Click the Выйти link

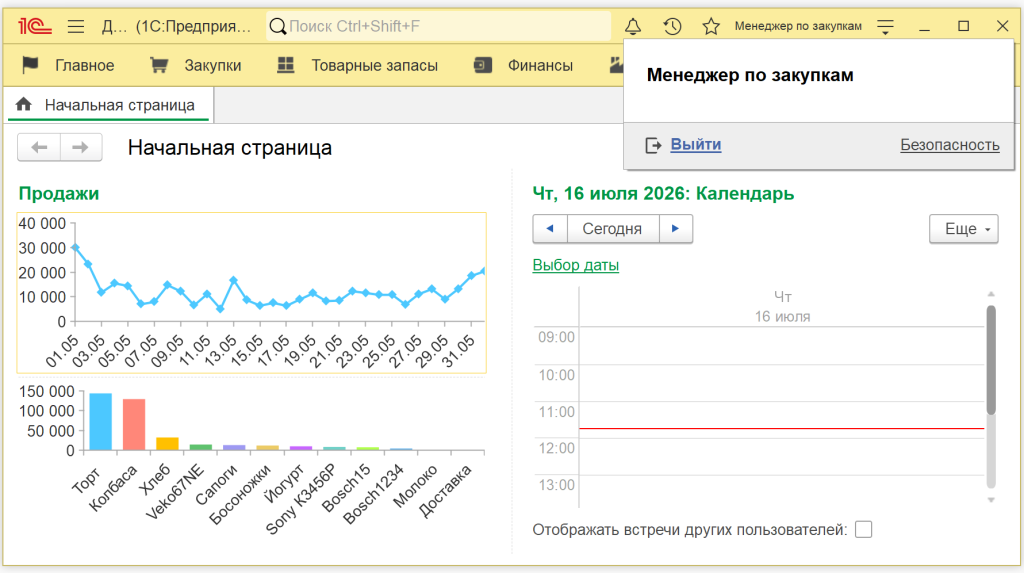(x=696, y=144)
